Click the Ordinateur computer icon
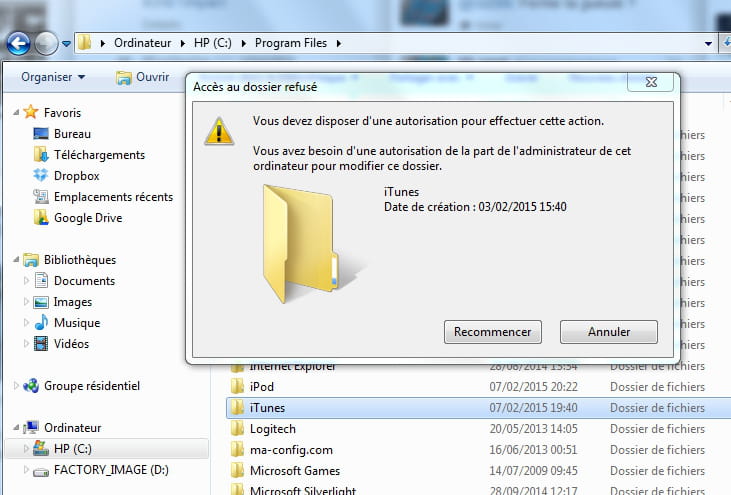731x495 pixels. click(x=31, y=427)
